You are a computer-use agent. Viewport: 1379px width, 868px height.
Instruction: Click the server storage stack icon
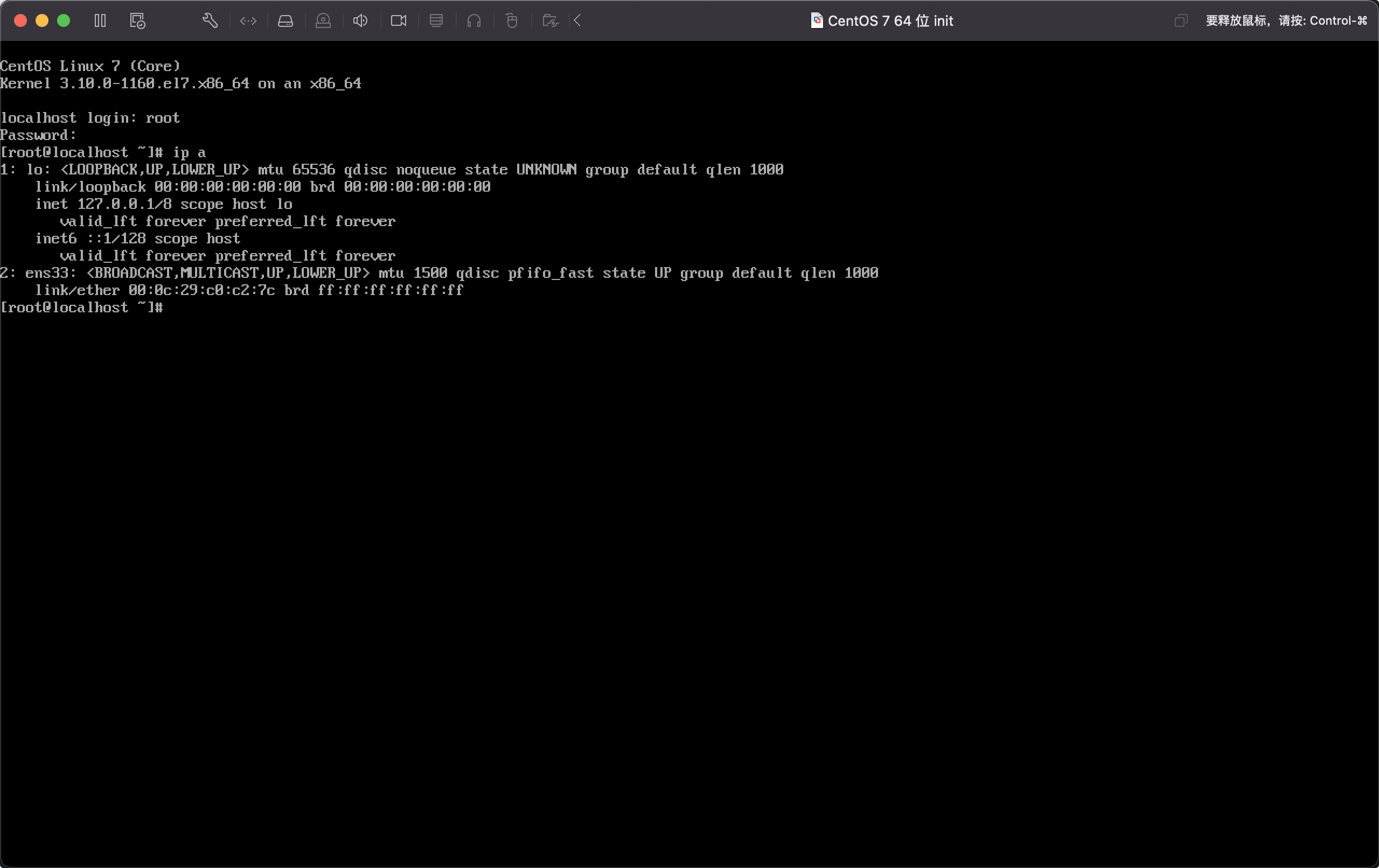coord(436,20)
